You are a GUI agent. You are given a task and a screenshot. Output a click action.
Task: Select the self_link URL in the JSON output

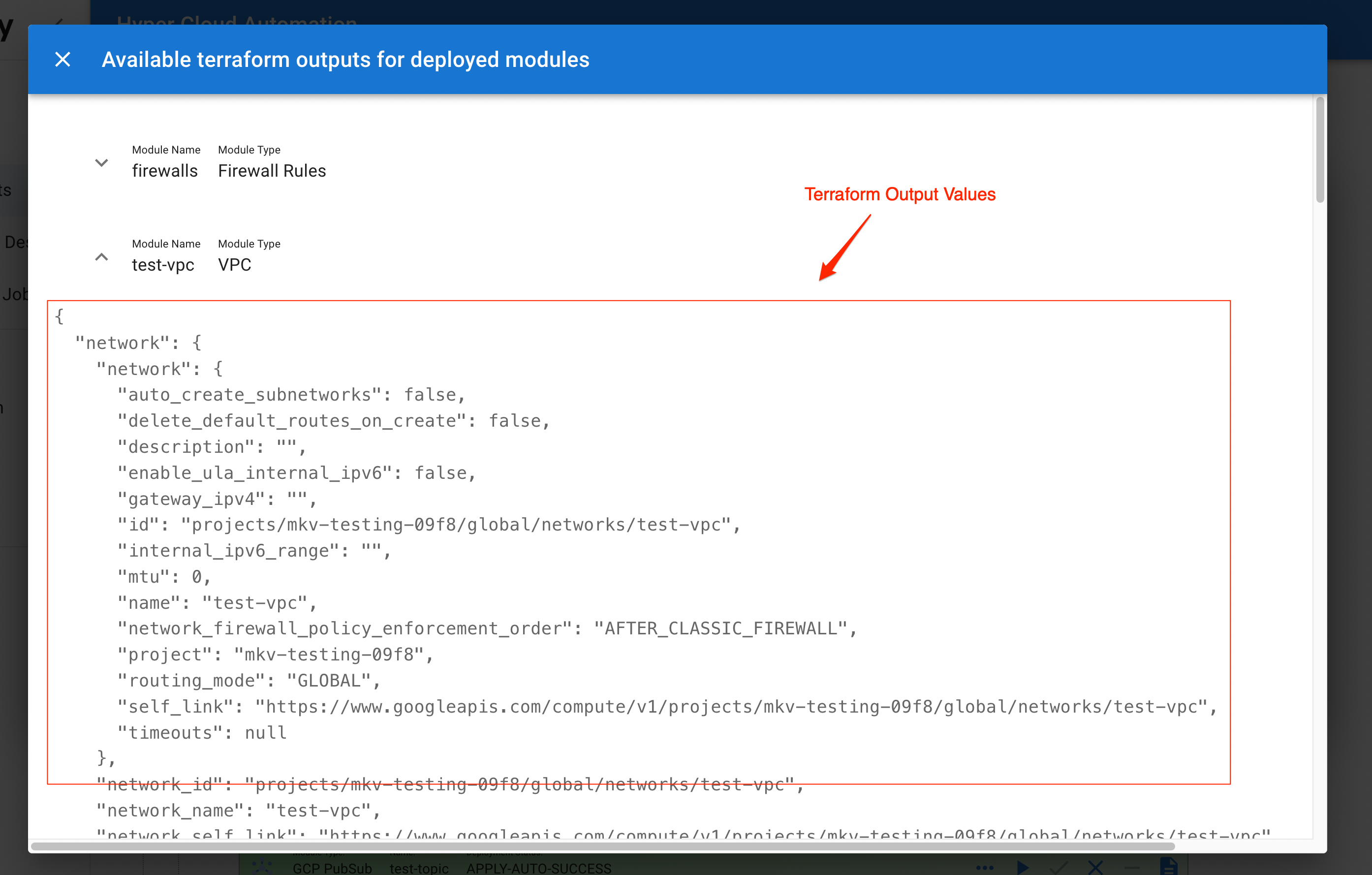(x=735, y=706)
